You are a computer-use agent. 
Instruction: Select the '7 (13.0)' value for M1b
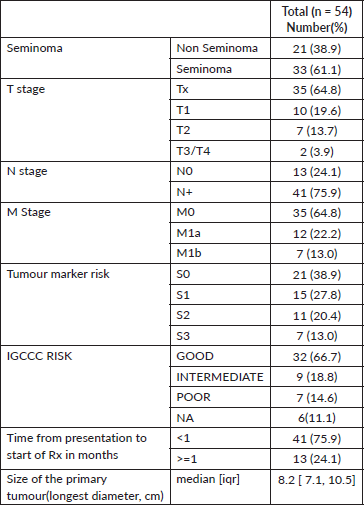317,253
